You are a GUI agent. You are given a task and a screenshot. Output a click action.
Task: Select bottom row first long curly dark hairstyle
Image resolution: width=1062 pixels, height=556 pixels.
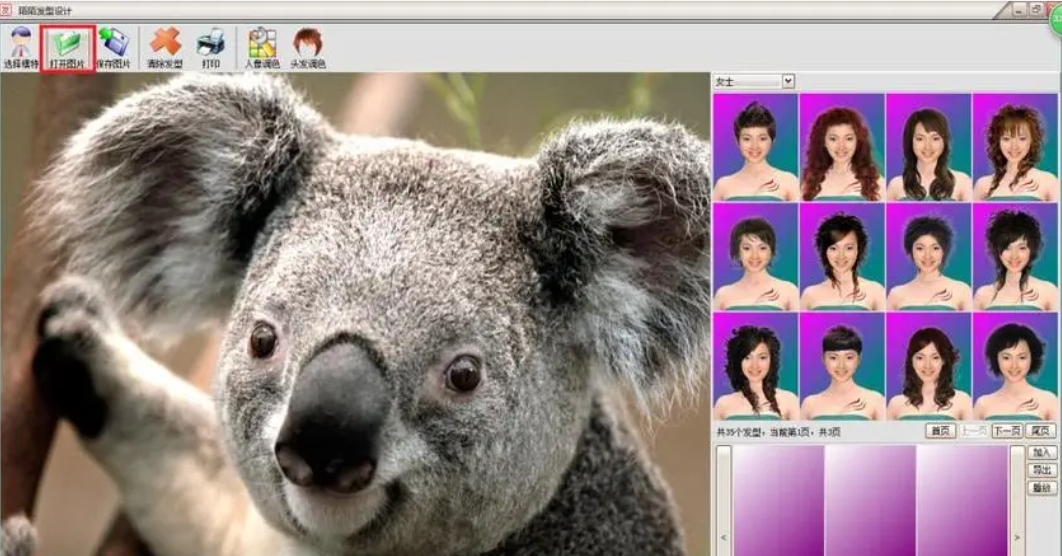(x=755, y=366)
